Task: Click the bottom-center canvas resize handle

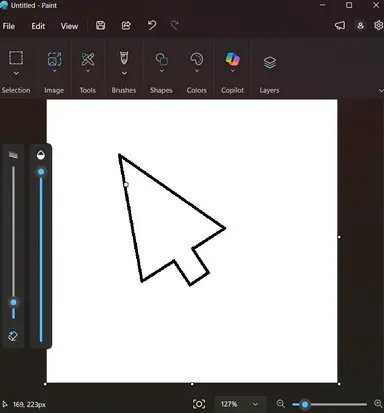Action: [x=192, y=384]
